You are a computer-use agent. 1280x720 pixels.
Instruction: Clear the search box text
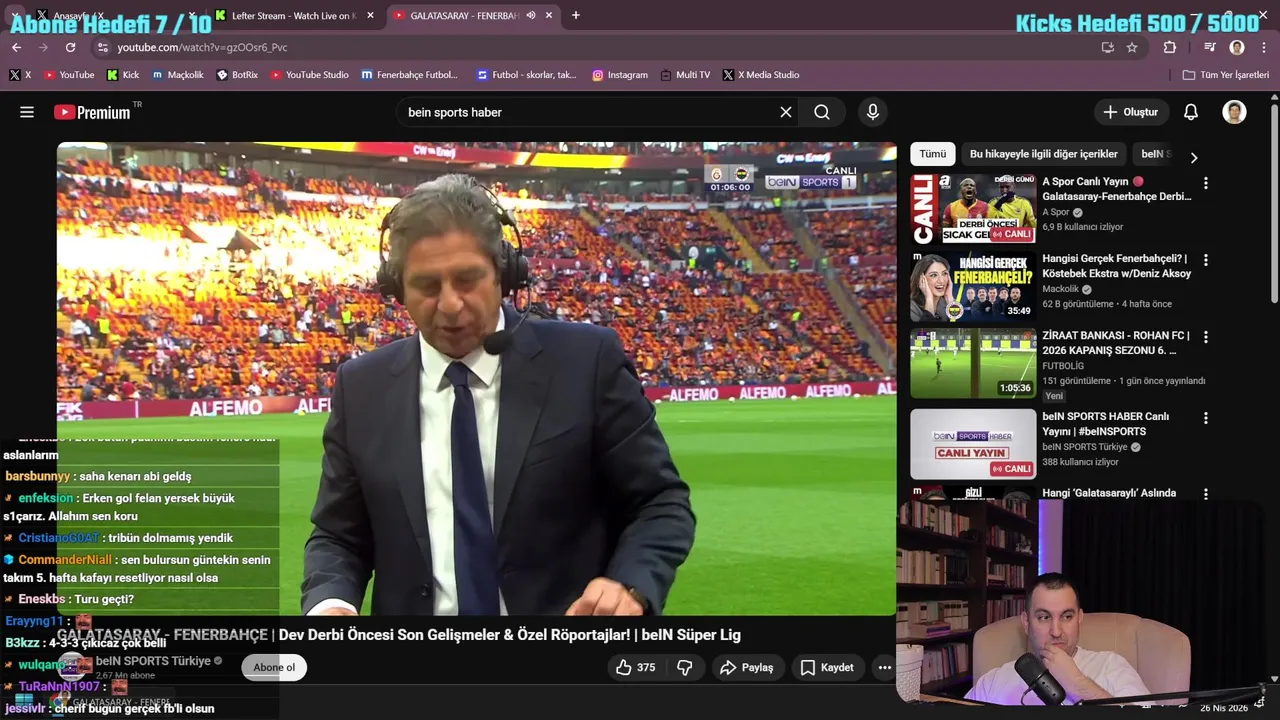point(786,112)
